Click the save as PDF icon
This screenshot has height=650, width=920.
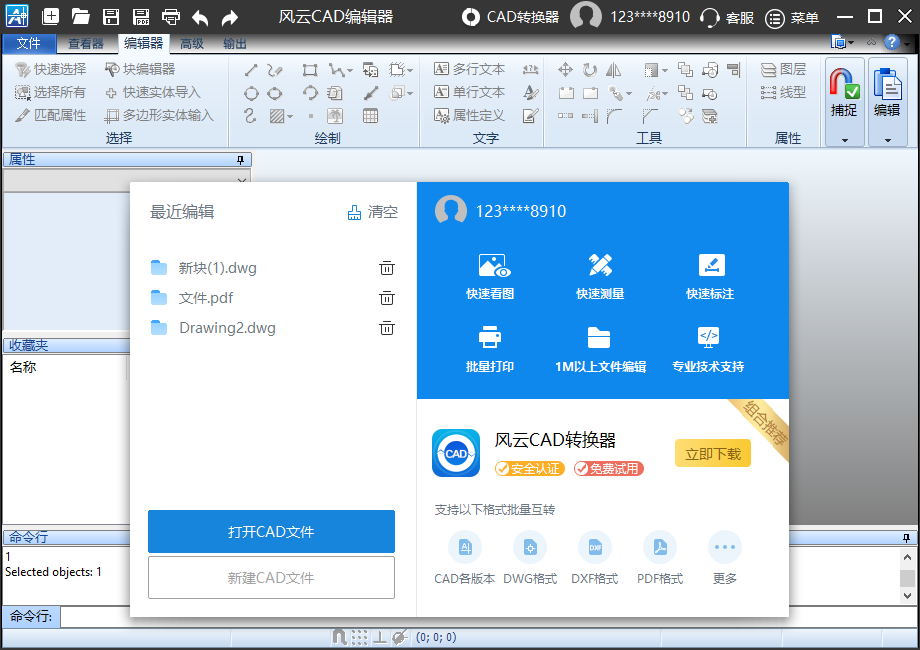tap(141, 16)
